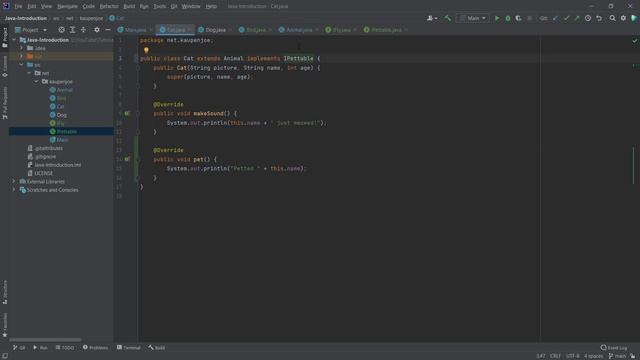Expand the out folder
The image size is (640, 360).
pos(22,56)
